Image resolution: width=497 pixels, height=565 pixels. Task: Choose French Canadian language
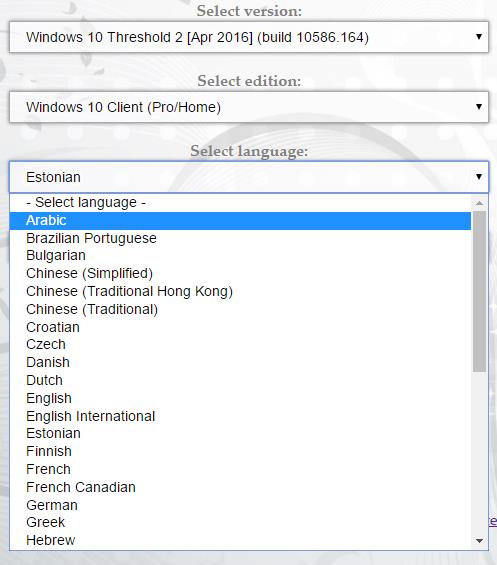(x=240, y=488)
